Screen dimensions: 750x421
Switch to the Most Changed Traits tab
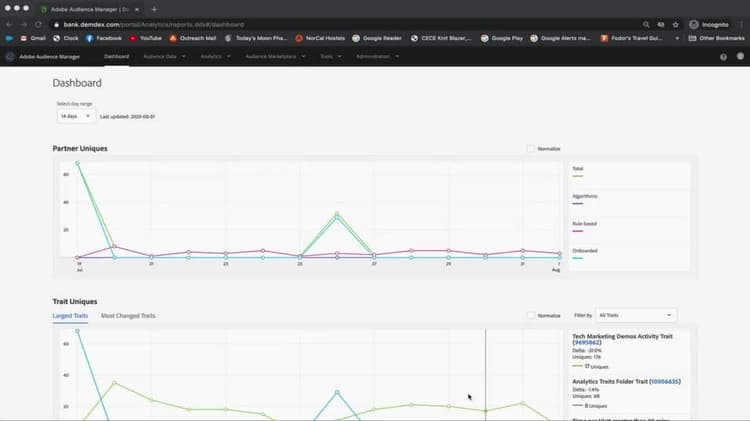[128, 316]
